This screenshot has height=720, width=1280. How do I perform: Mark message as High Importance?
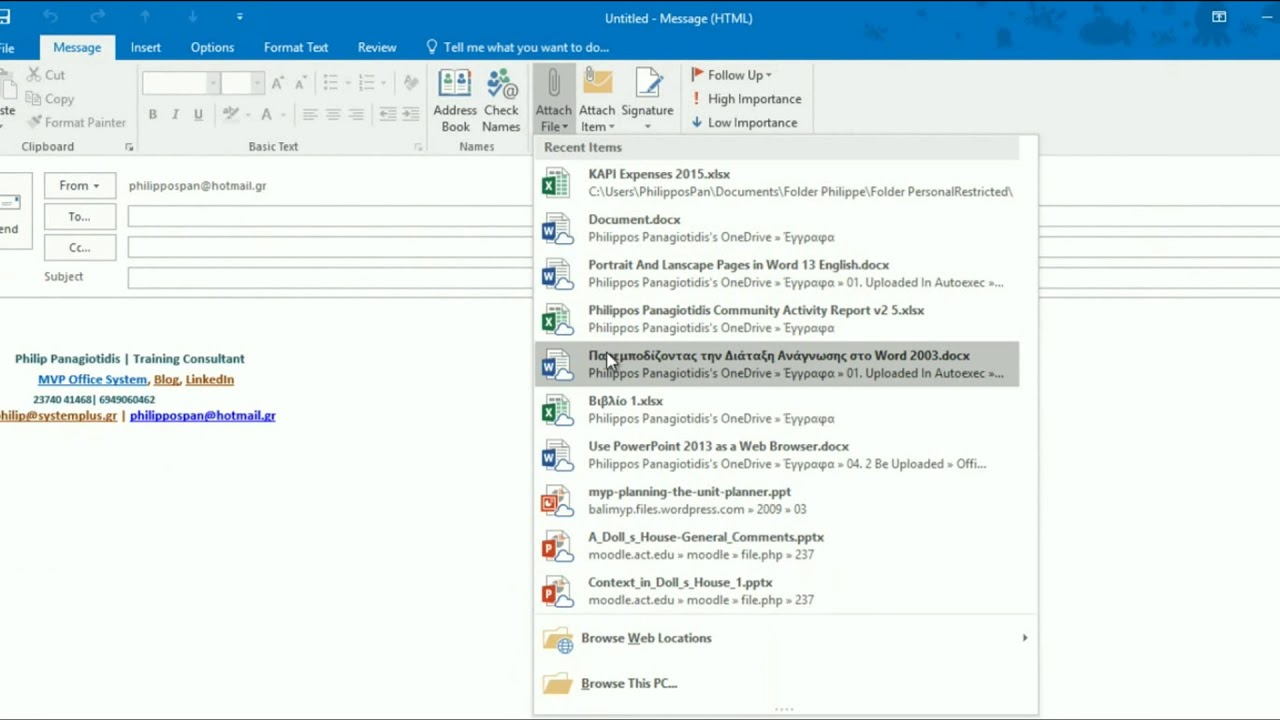746,99
